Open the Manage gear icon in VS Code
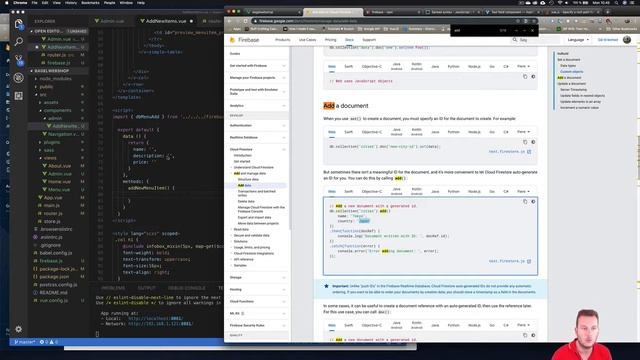 point(19,329)
